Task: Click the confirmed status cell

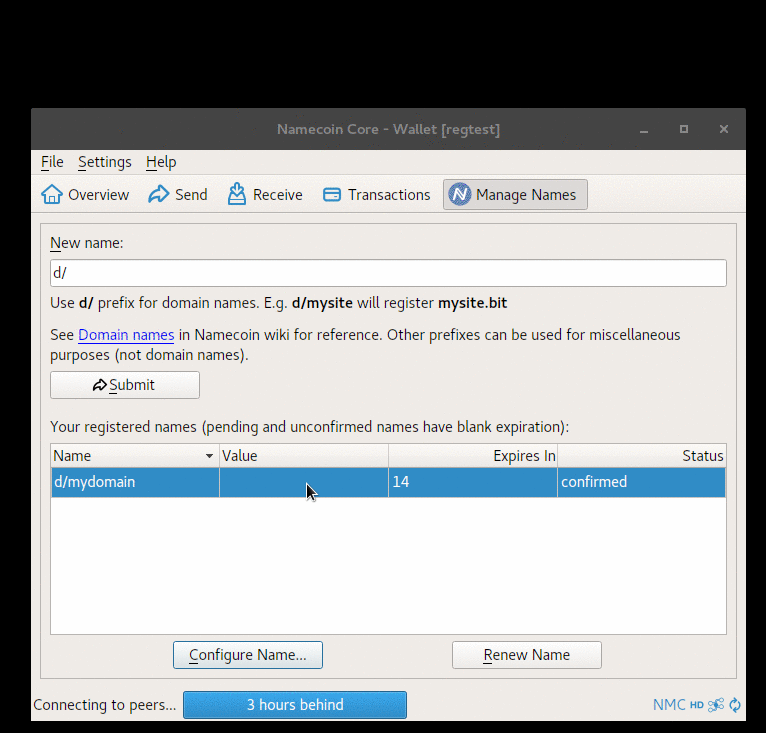Action: tap(641, 482)
